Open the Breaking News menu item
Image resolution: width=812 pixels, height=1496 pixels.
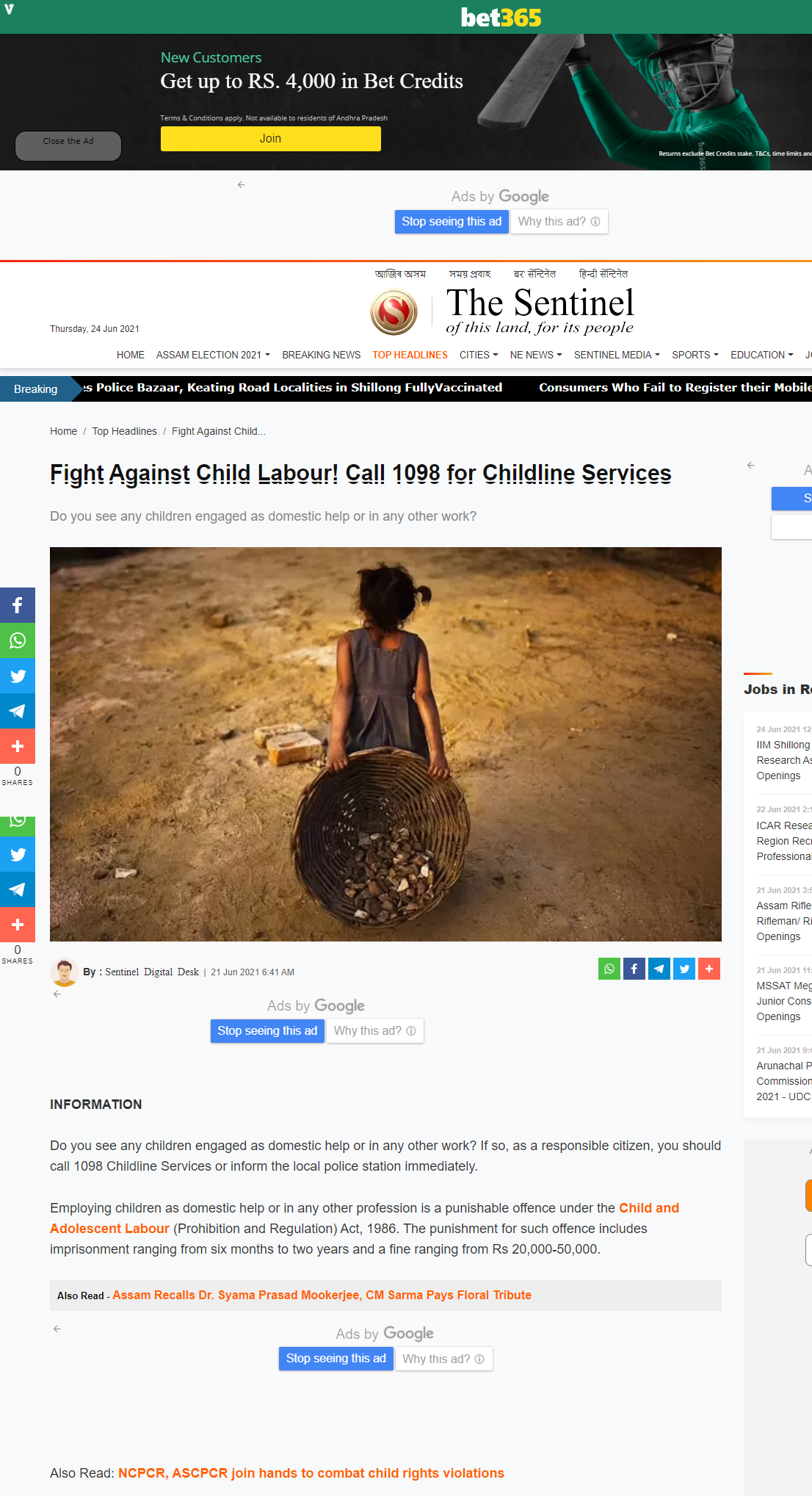point(322,355)
